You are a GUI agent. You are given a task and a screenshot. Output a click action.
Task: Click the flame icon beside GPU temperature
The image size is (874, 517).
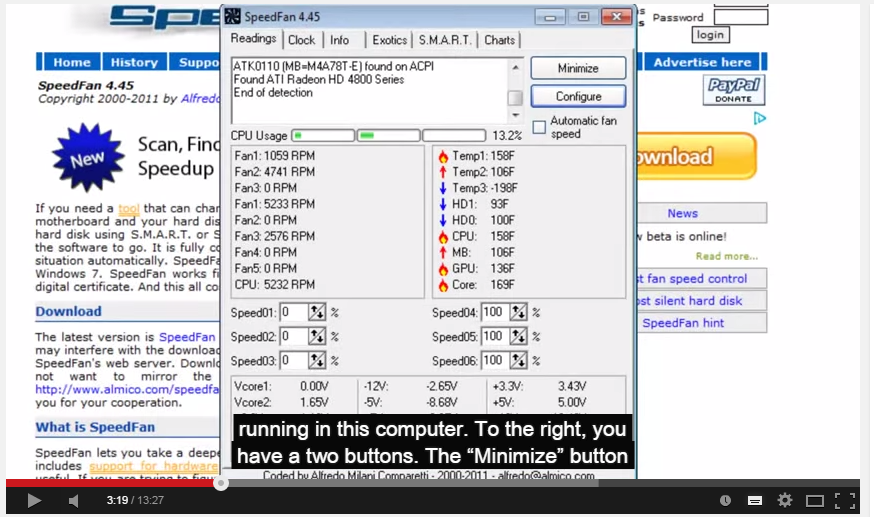[443, 269]
